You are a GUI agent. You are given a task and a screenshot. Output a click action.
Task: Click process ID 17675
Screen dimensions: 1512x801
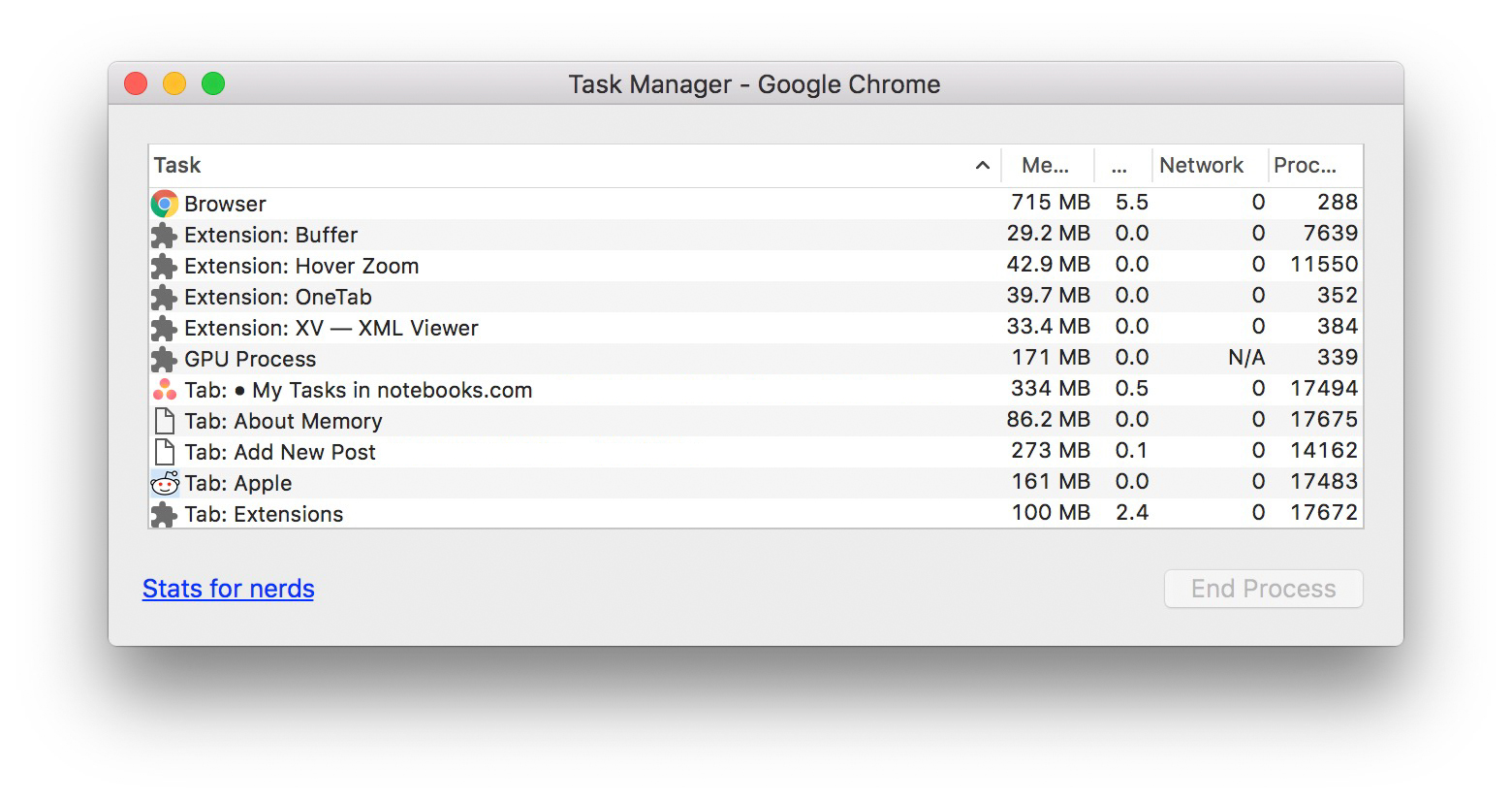pos(1324,419)
